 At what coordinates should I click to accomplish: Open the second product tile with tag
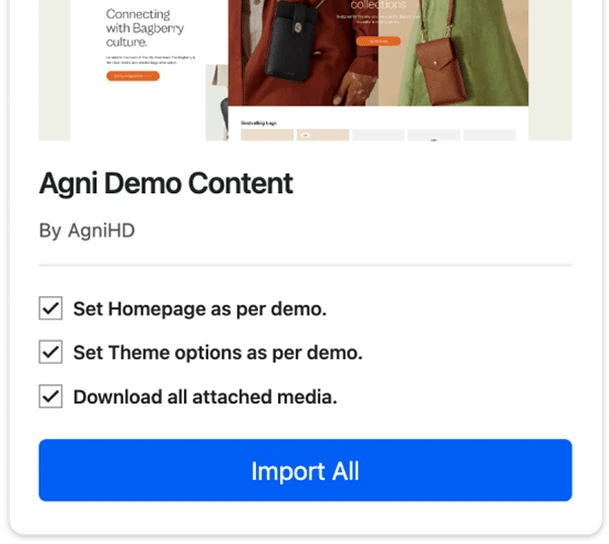pos(323,135)
